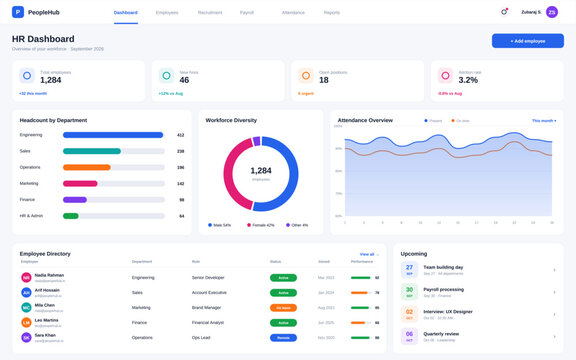The width and height of the screenshot is (576, 360).
Task: Click Sara Khan's Remote status badge
Action: pyautogui.click(x=283, y=338)
